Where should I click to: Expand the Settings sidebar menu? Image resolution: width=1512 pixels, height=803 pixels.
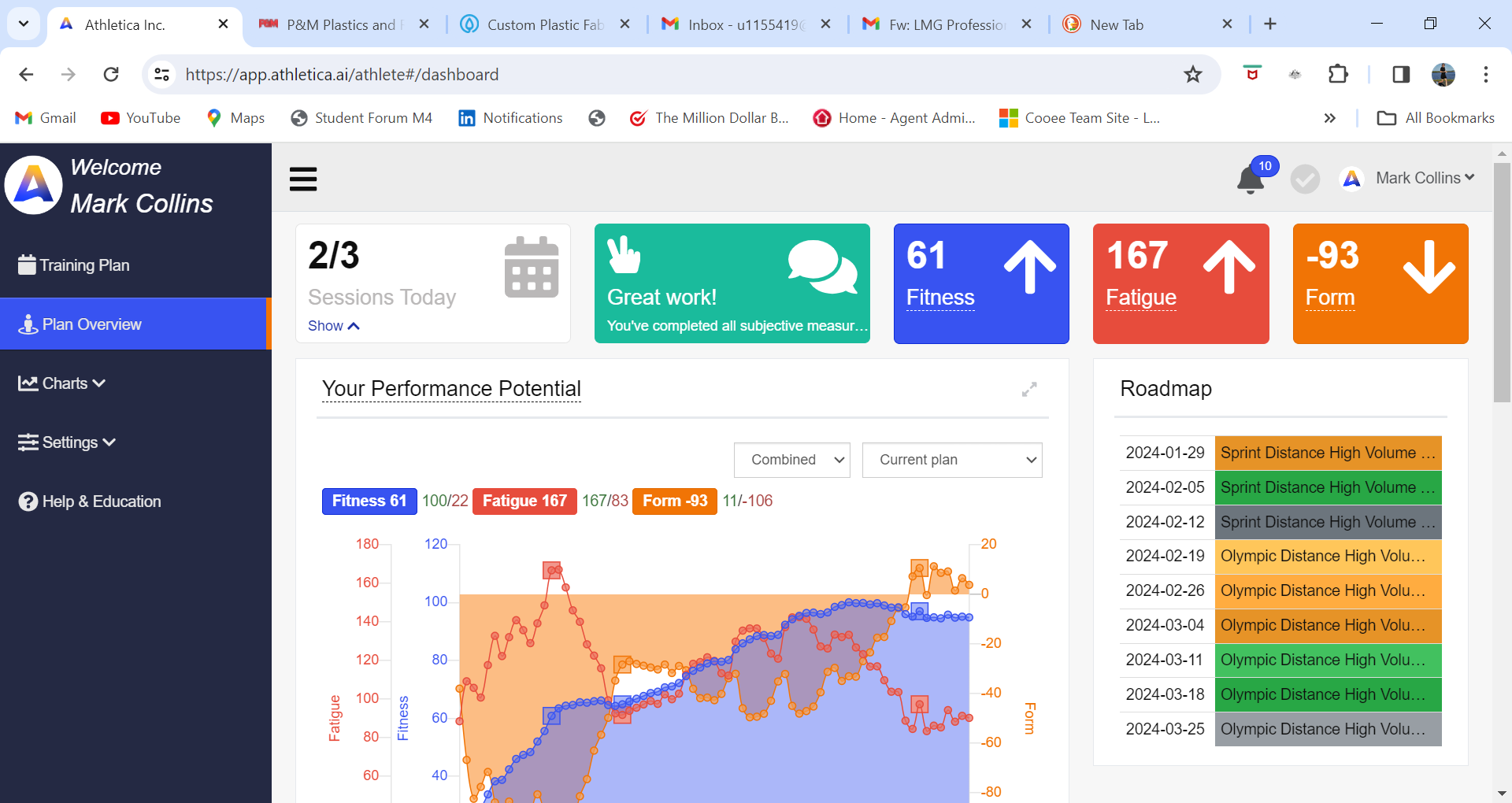pos(67,442)
